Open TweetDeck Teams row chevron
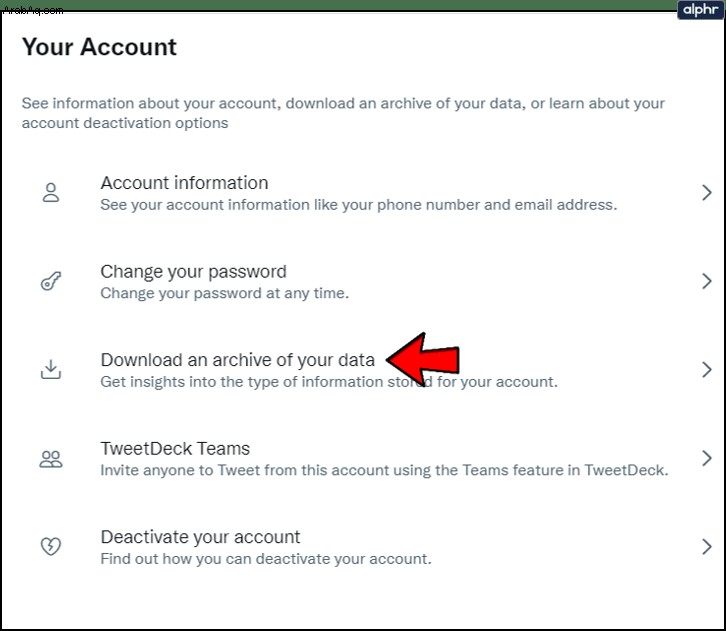This screenshot has height=631, width=726. (707, 458)
